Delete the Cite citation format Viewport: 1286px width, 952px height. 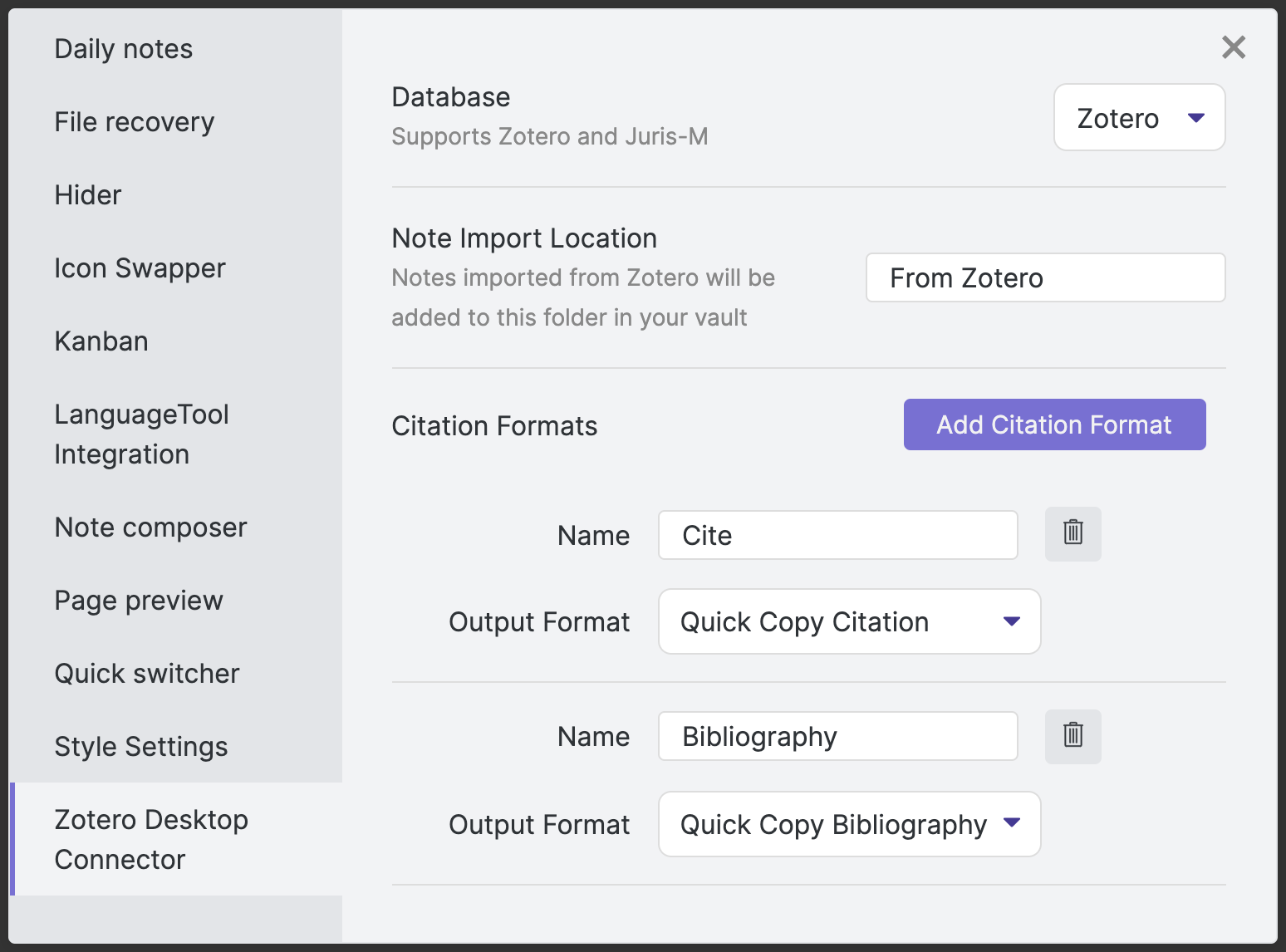click(1072, 533)
